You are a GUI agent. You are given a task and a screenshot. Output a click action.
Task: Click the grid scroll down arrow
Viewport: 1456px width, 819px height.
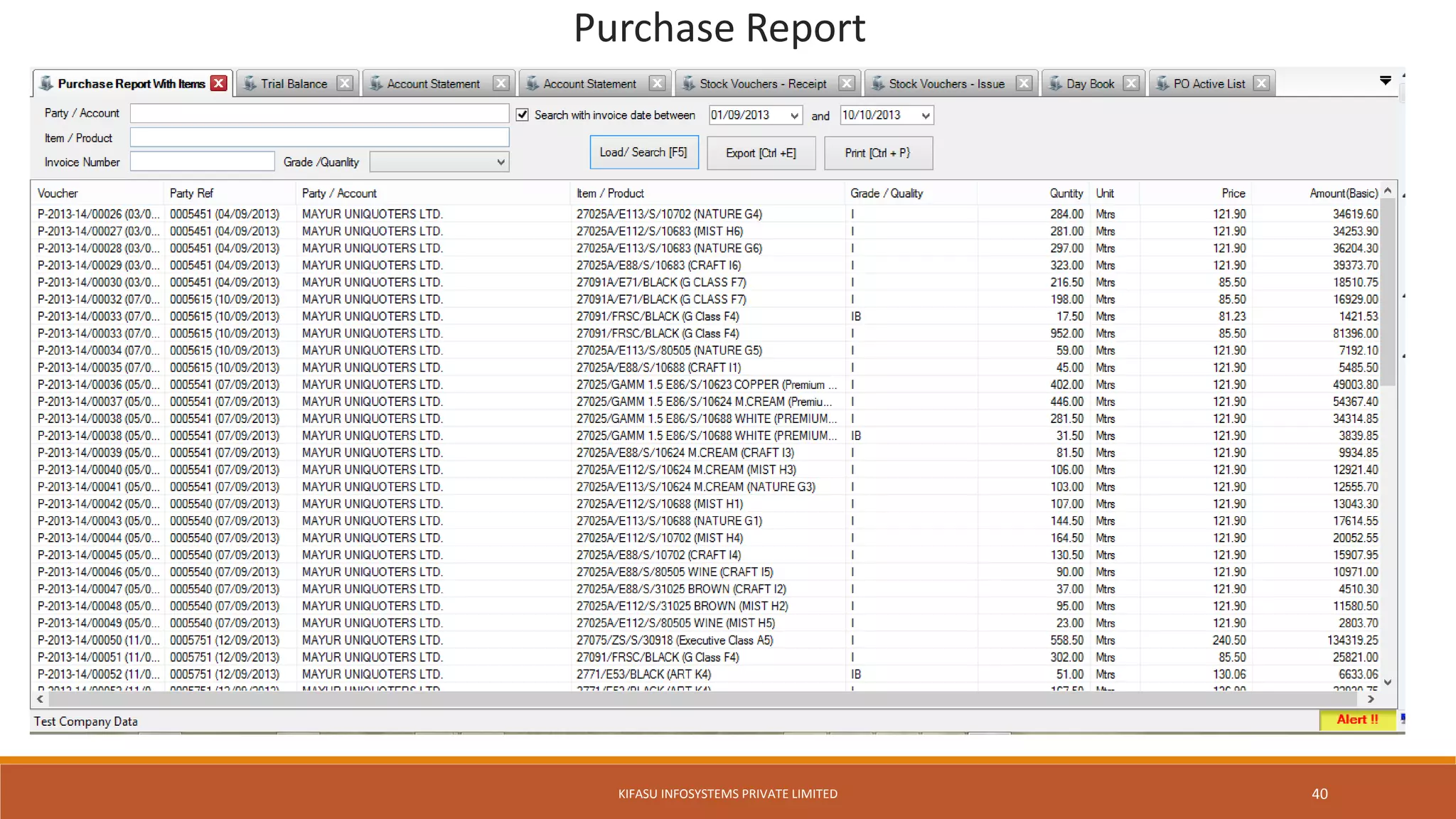pyautogui.click(x=1388, y=682)
